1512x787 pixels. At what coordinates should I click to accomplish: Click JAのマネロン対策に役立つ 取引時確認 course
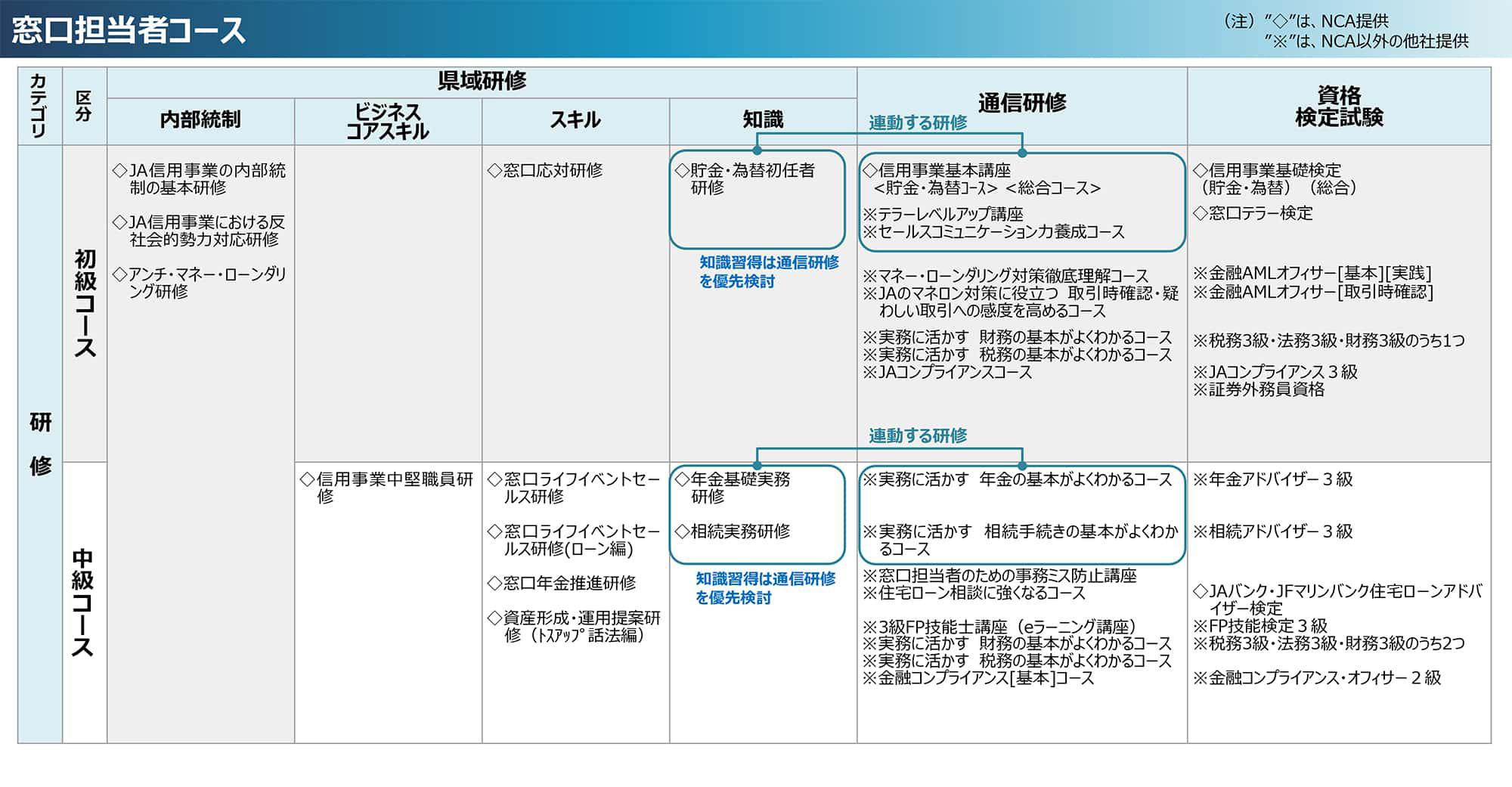1021,302
